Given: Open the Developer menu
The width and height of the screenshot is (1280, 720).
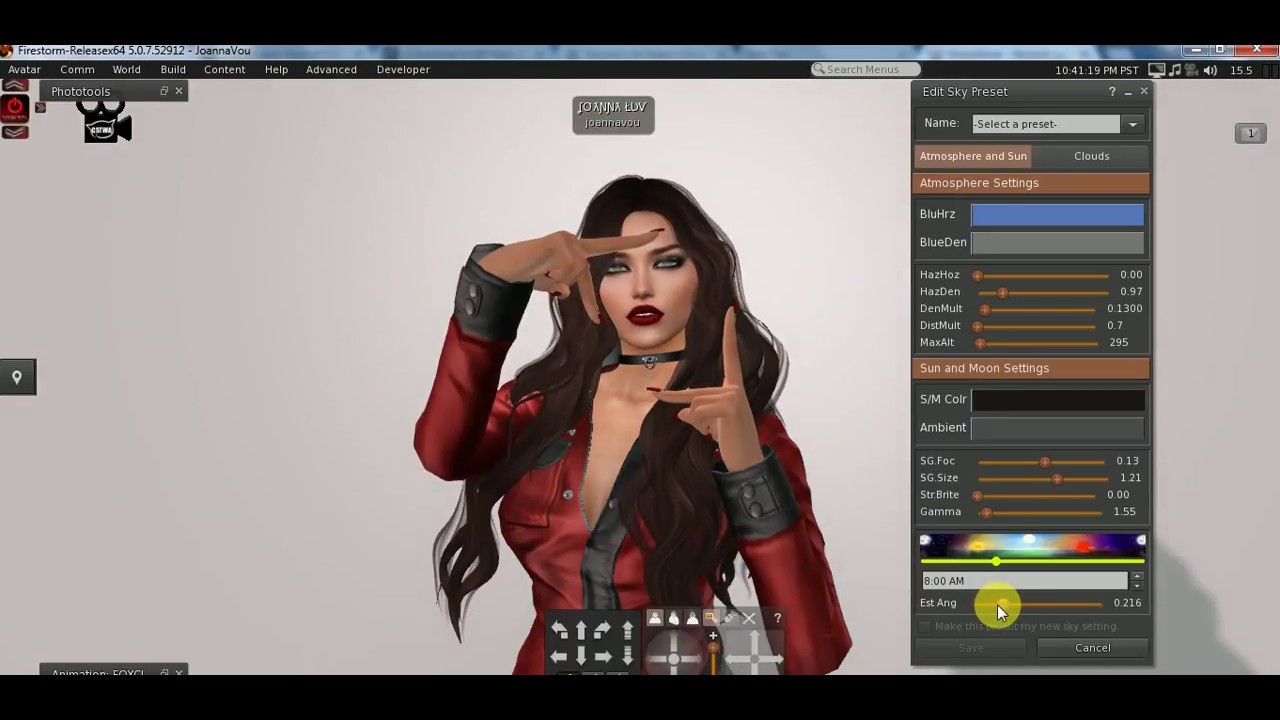Looking at the screenshot, I should coord(403,69).
